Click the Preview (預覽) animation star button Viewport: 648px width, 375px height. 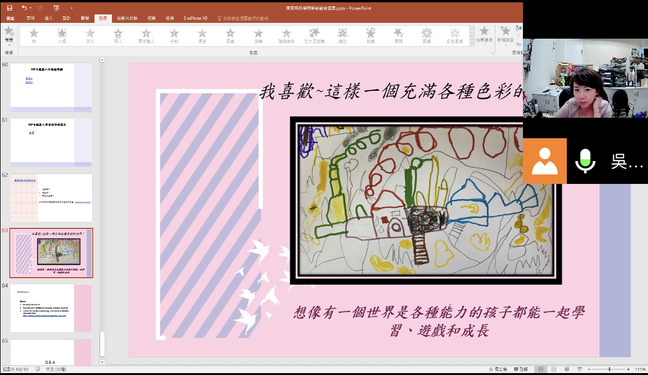(x=9, y=35)
